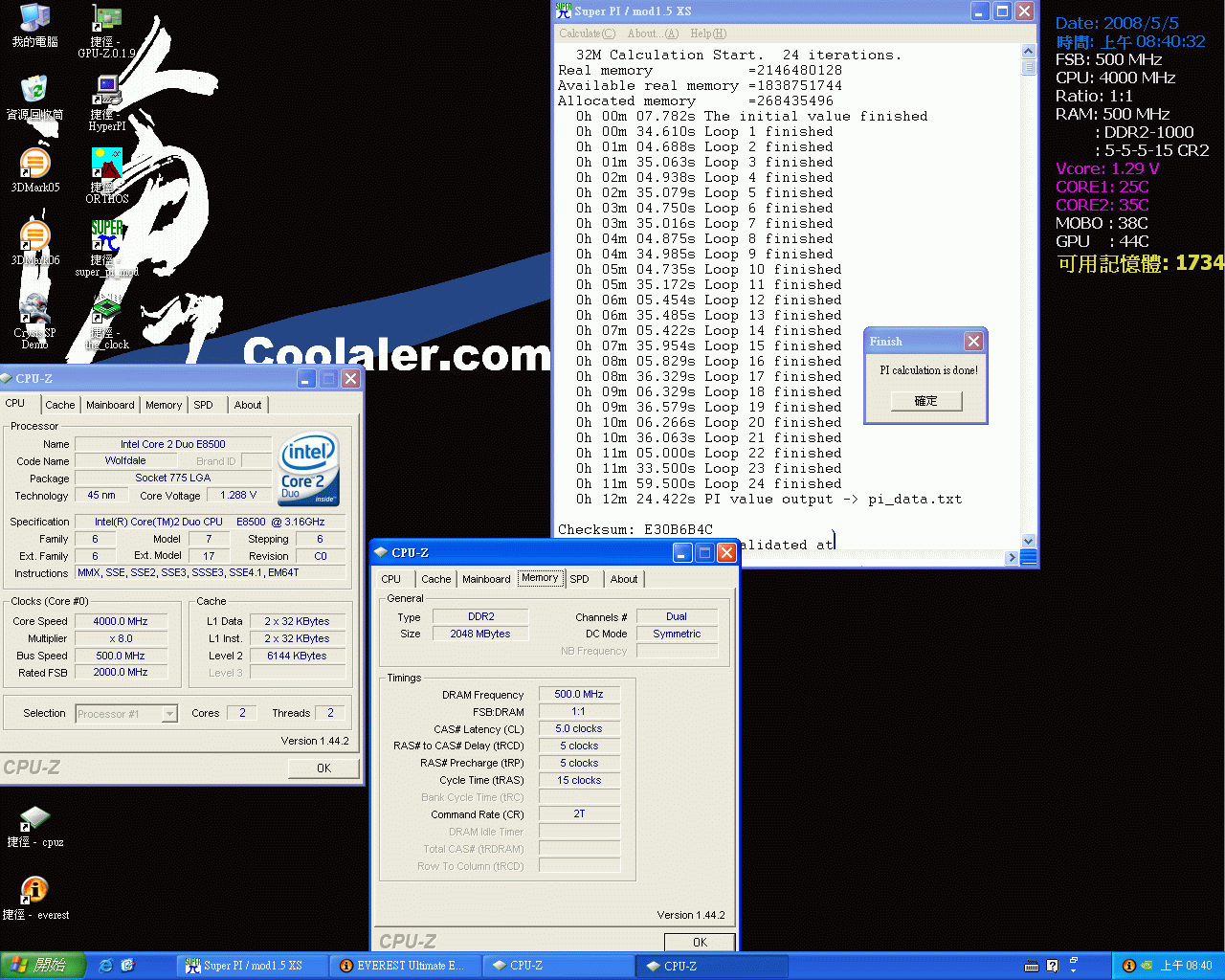
Task: Open About tab in the CPU window of CPU-Z
Action: [248, 405]
